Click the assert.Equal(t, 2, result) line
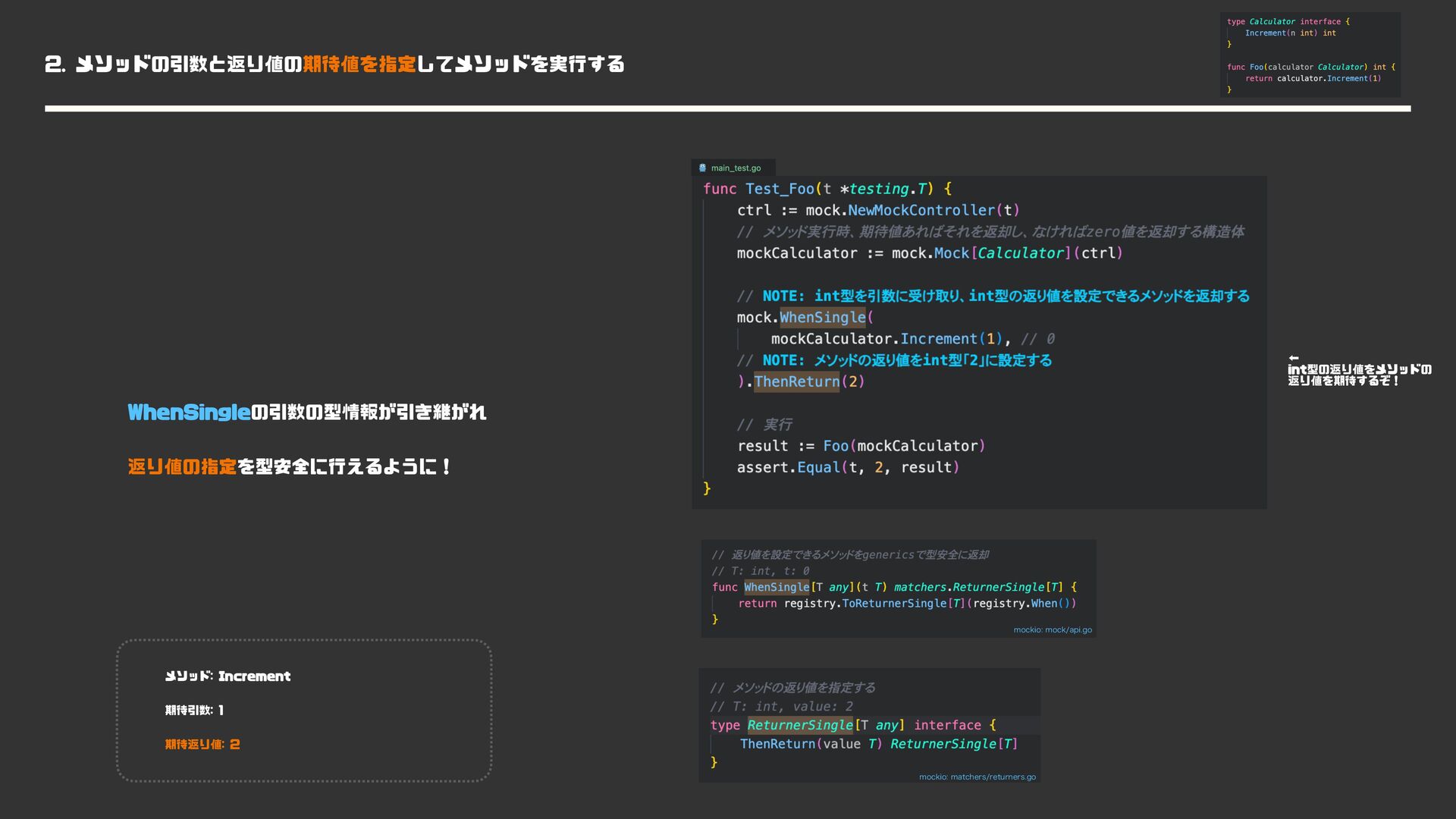1456x819 pixels. point(848,467)
